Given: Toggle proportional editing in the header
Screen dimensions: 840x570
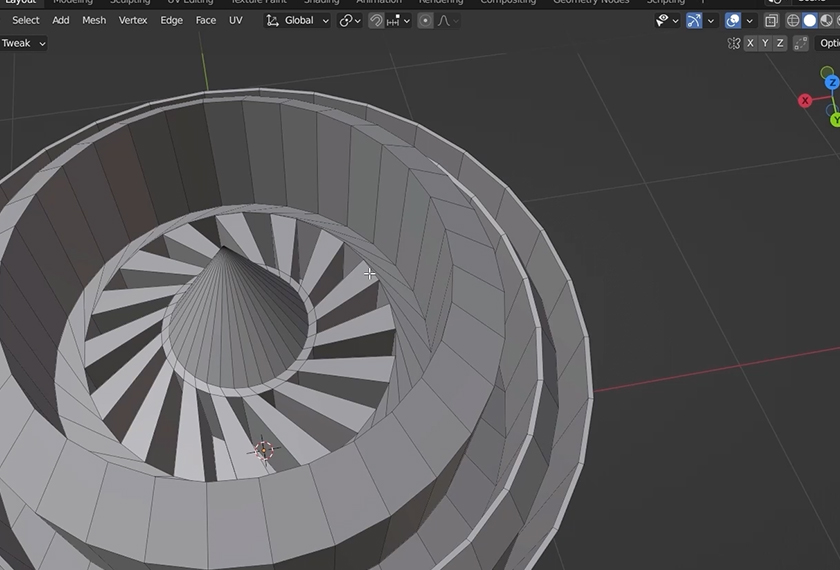Looking at the screenshot, I should tap(425, 20).
